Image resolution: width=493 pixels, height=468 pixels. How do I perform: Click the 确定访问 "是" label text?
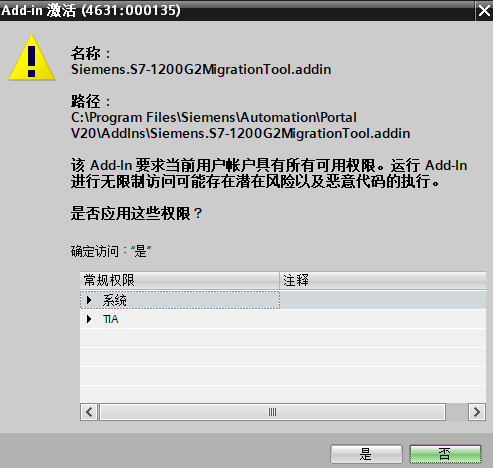point(111,251)
